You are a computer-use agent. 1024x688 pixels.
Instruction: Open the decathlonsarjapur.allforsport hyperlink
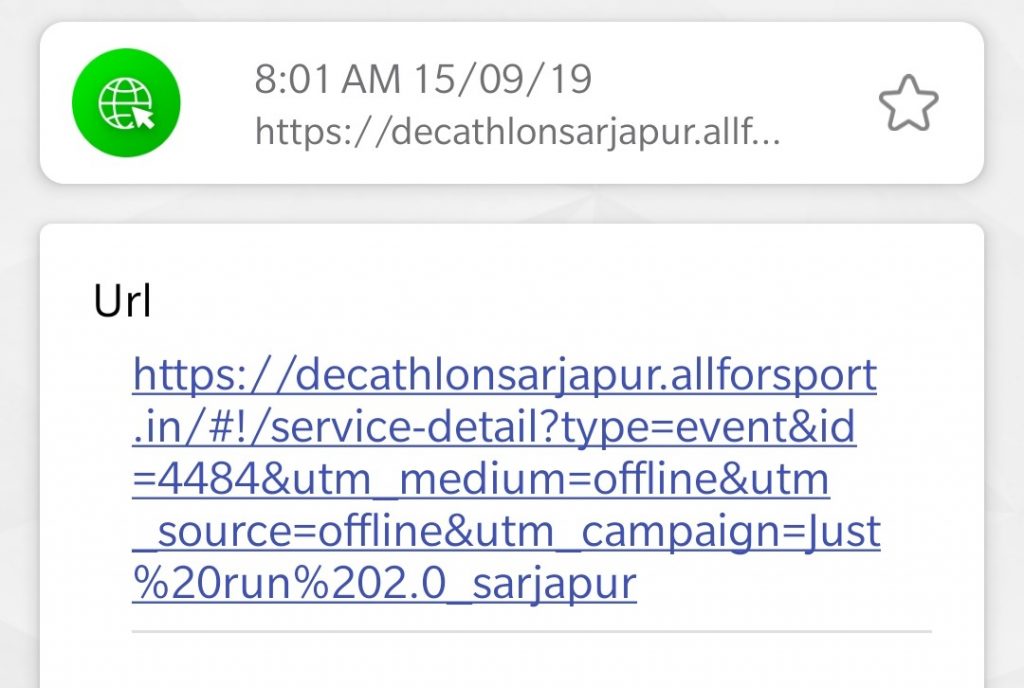pyautogui.click(x=504, y=376)
